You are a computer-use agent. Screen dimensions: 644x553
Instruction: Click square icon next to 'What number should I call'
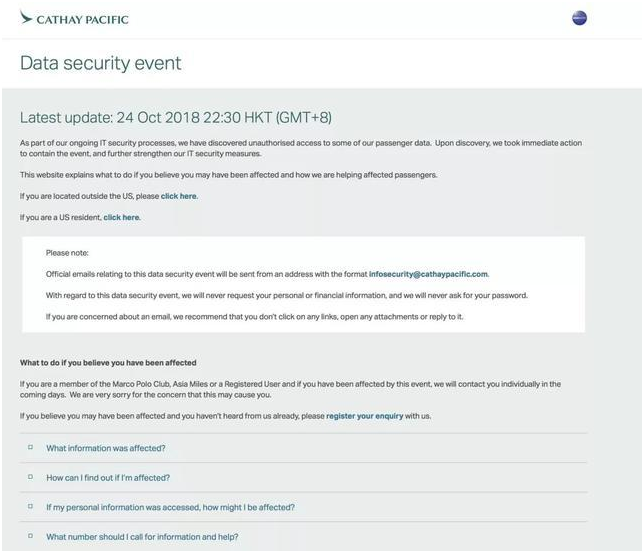(31, 536)
